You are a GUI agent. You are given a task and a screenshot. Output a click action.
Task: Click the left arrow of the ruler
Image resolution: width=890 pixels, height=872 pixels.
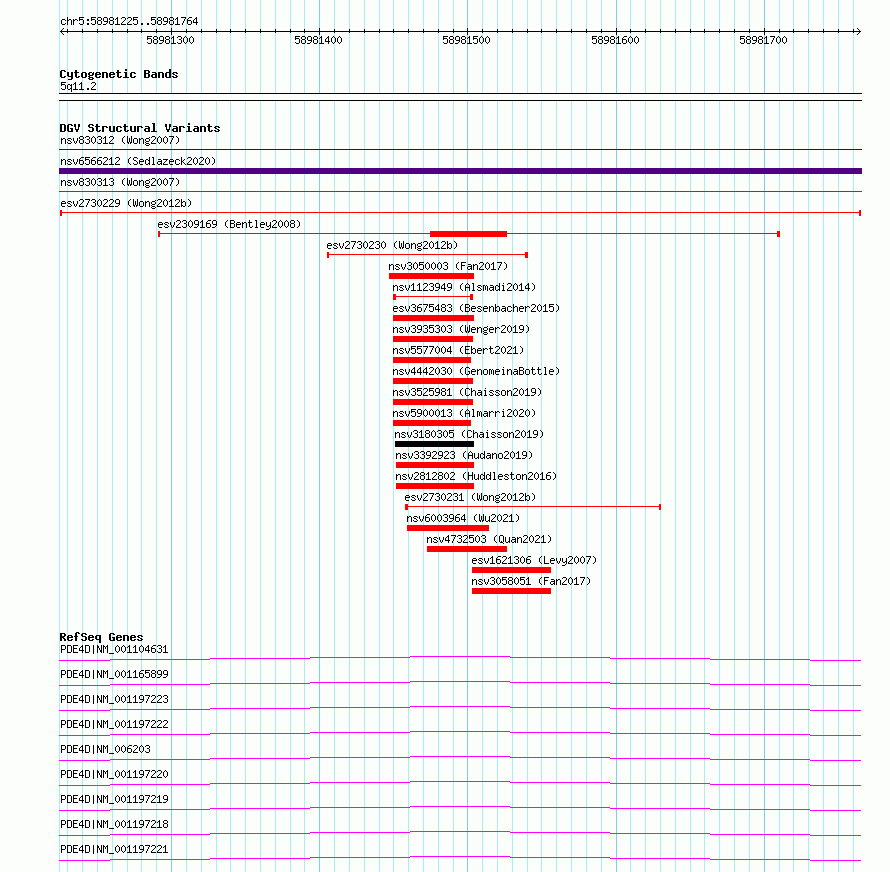62,31
